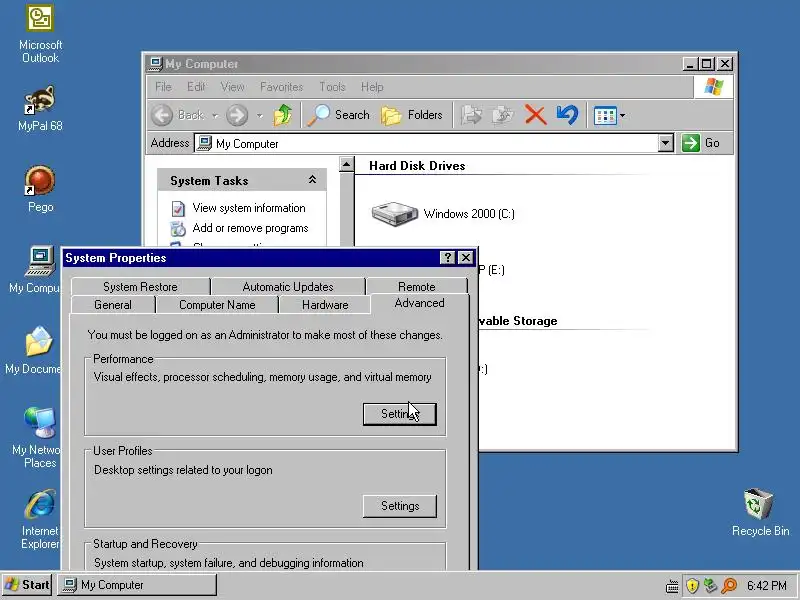Open the Forward history dropdown arrow
The height and width of the screenshot is (600, 800).
point(260,116)
